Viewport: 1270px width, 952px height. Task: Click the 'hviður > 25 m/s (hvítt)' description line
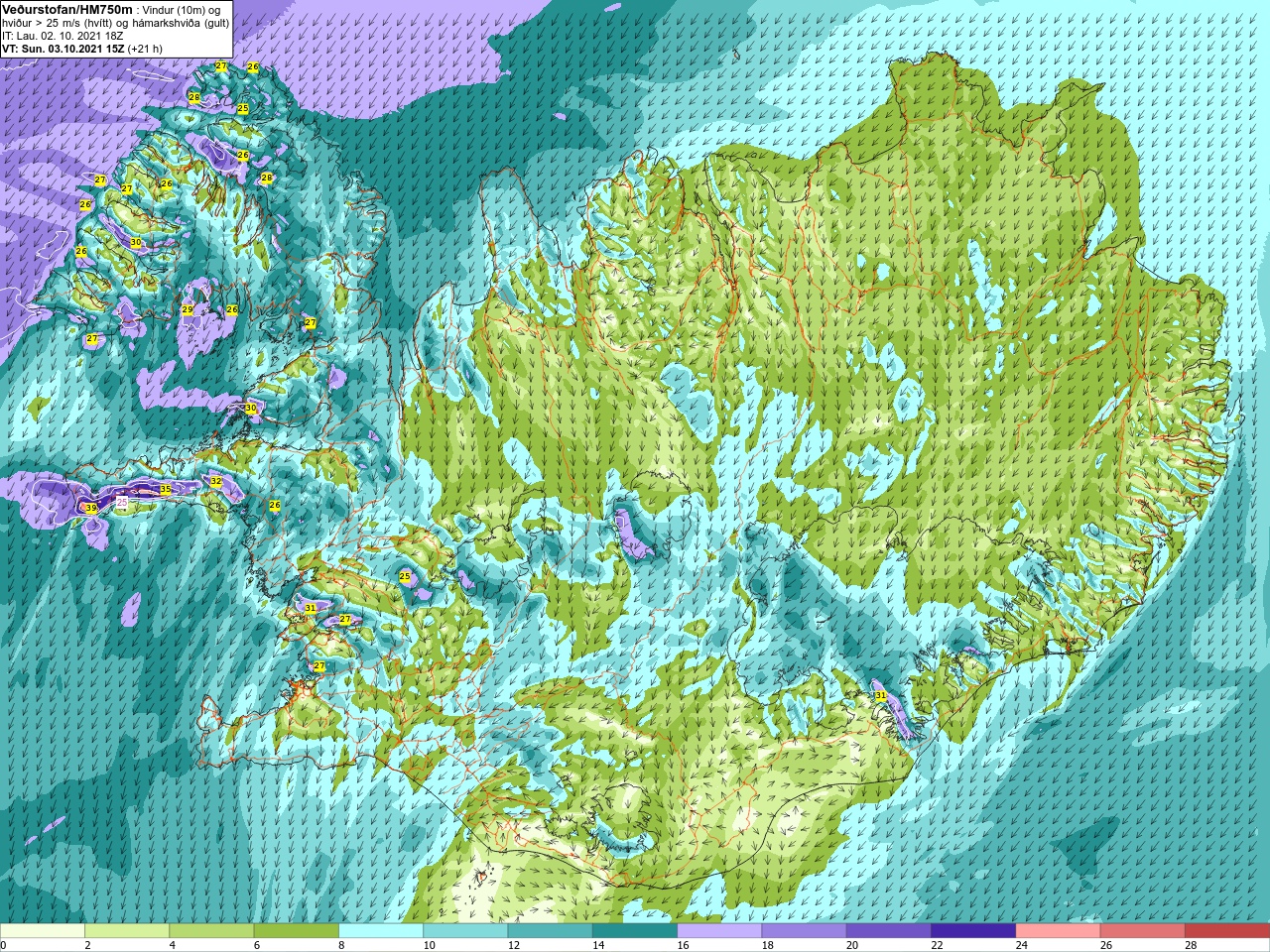point(57,23)
